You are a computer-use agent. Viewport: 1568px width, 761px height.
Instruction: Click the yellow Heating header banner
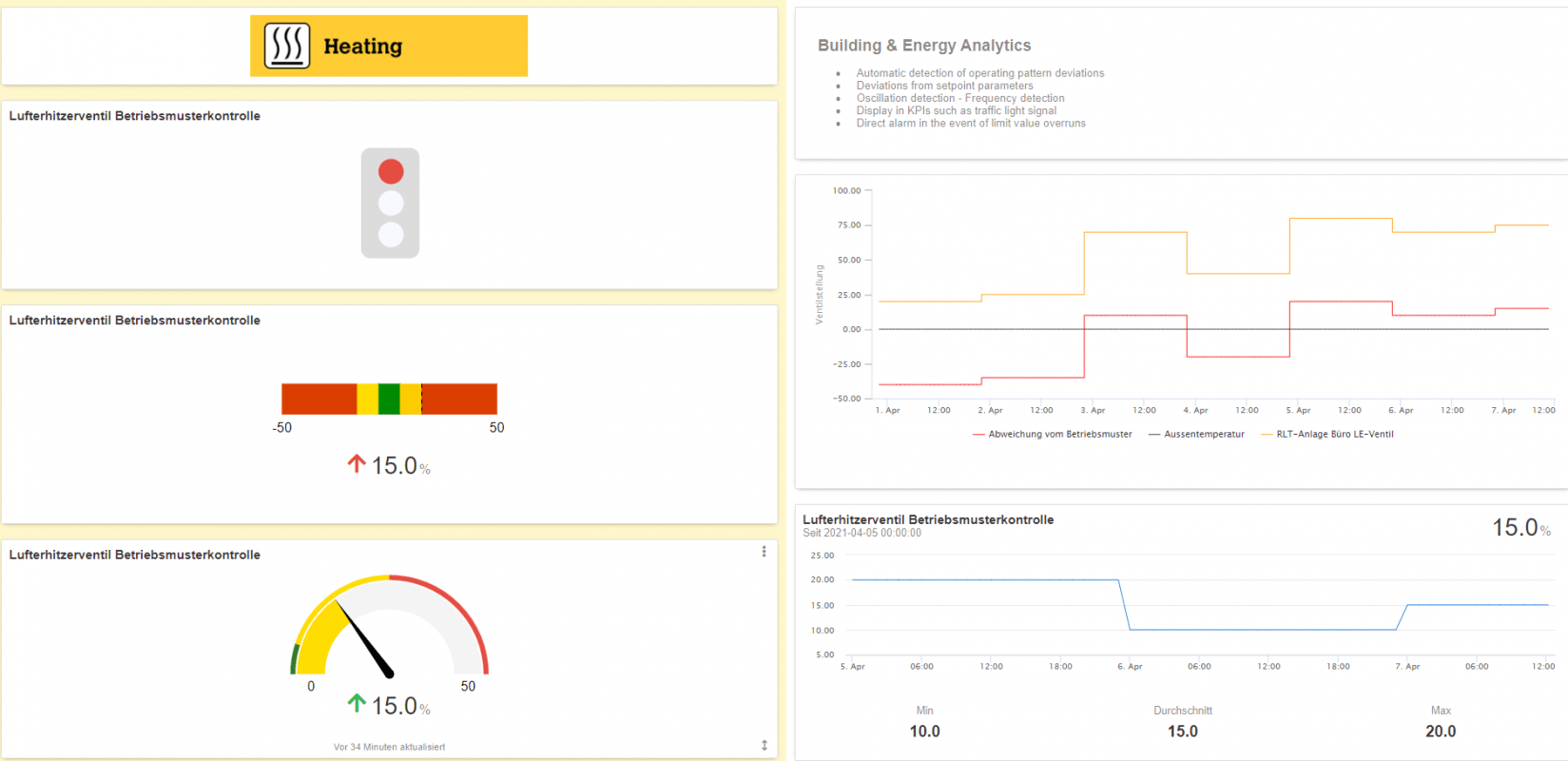click(428, 46)
